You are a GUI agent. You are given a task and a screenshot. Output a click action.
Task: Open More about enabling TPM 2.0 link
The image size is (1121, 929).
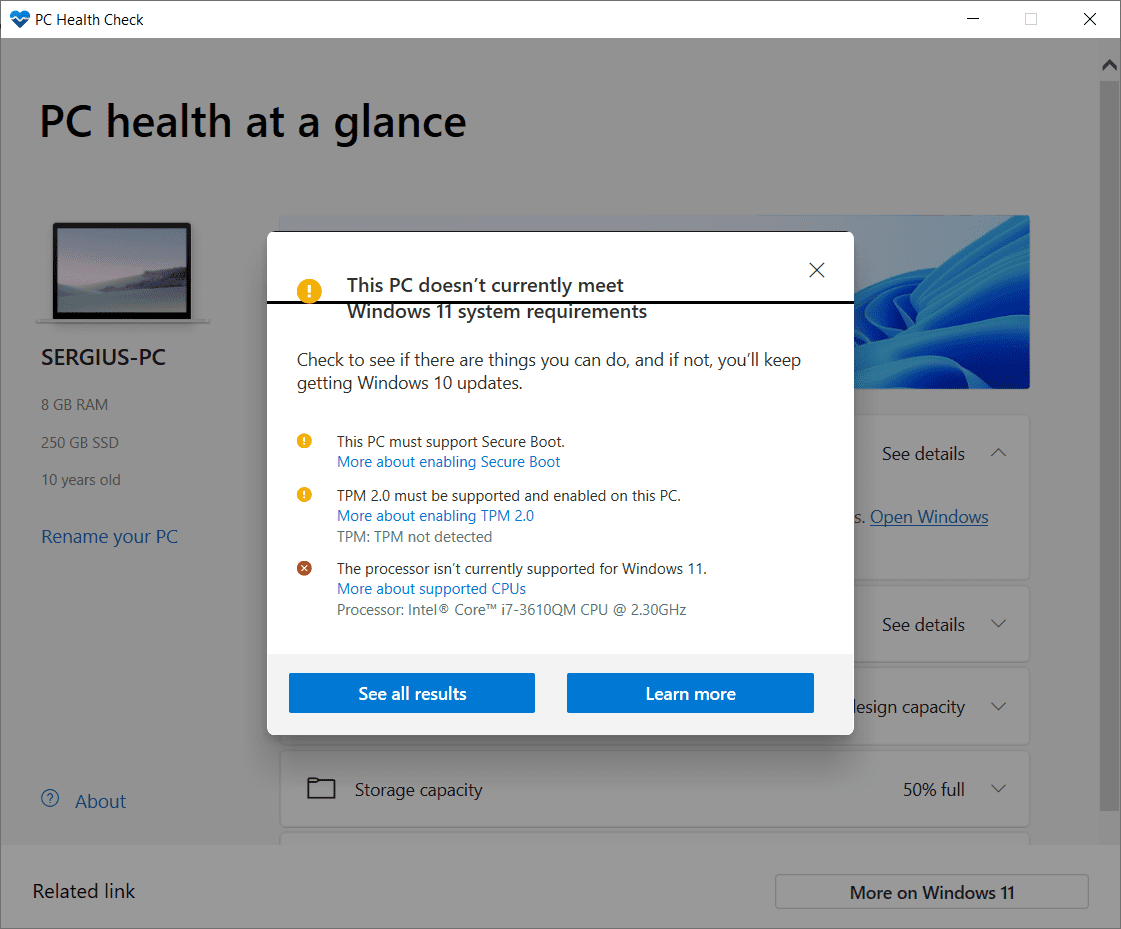click(x=435, y=516)
